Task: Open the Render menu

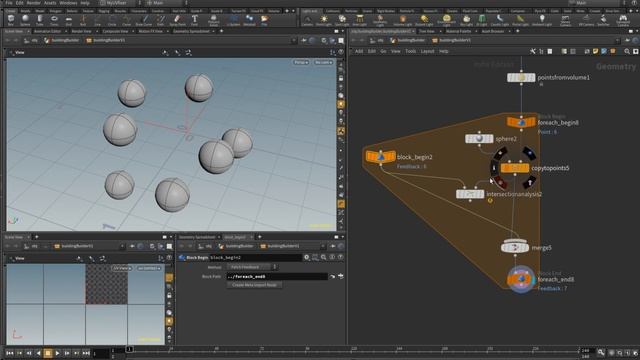Action: [33, 3]
